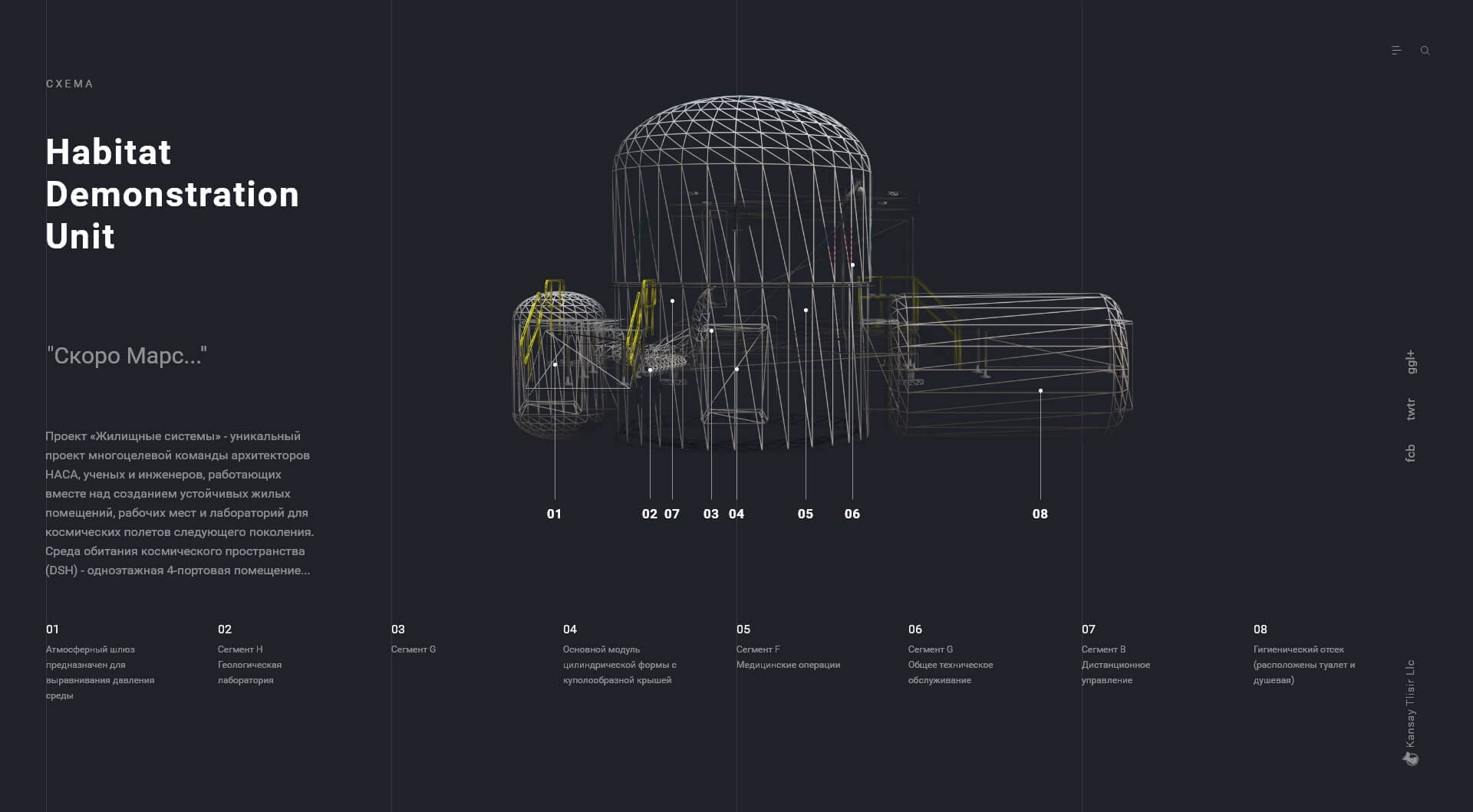The image size is (1473, 812).
Task: Choose diagram marker label 05
Action: [x=806, y=514]
